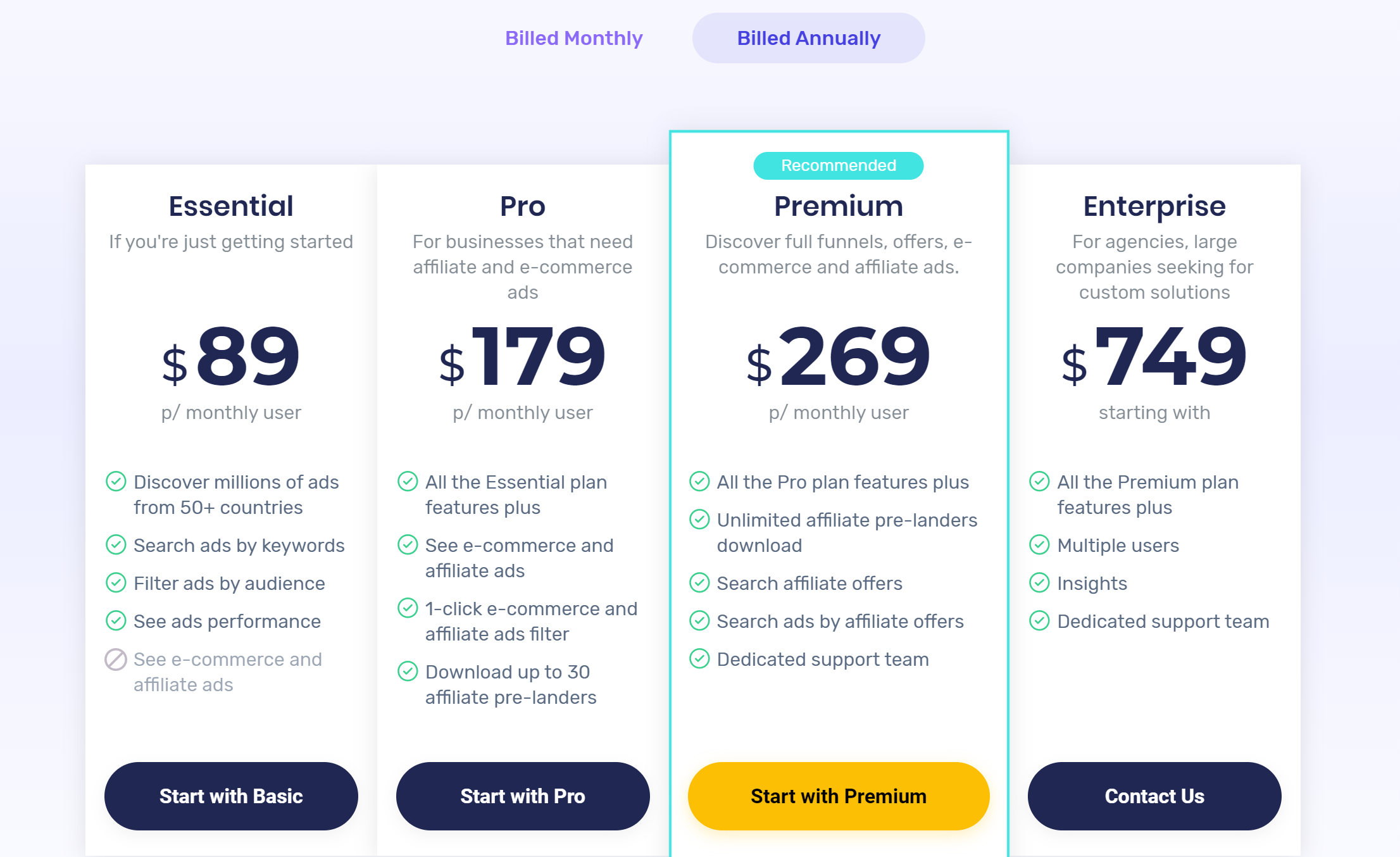Click the checkmark beside 'Filter ads by audience'
The width and height of the screenshot is (1400, 857).
point(116,583)
